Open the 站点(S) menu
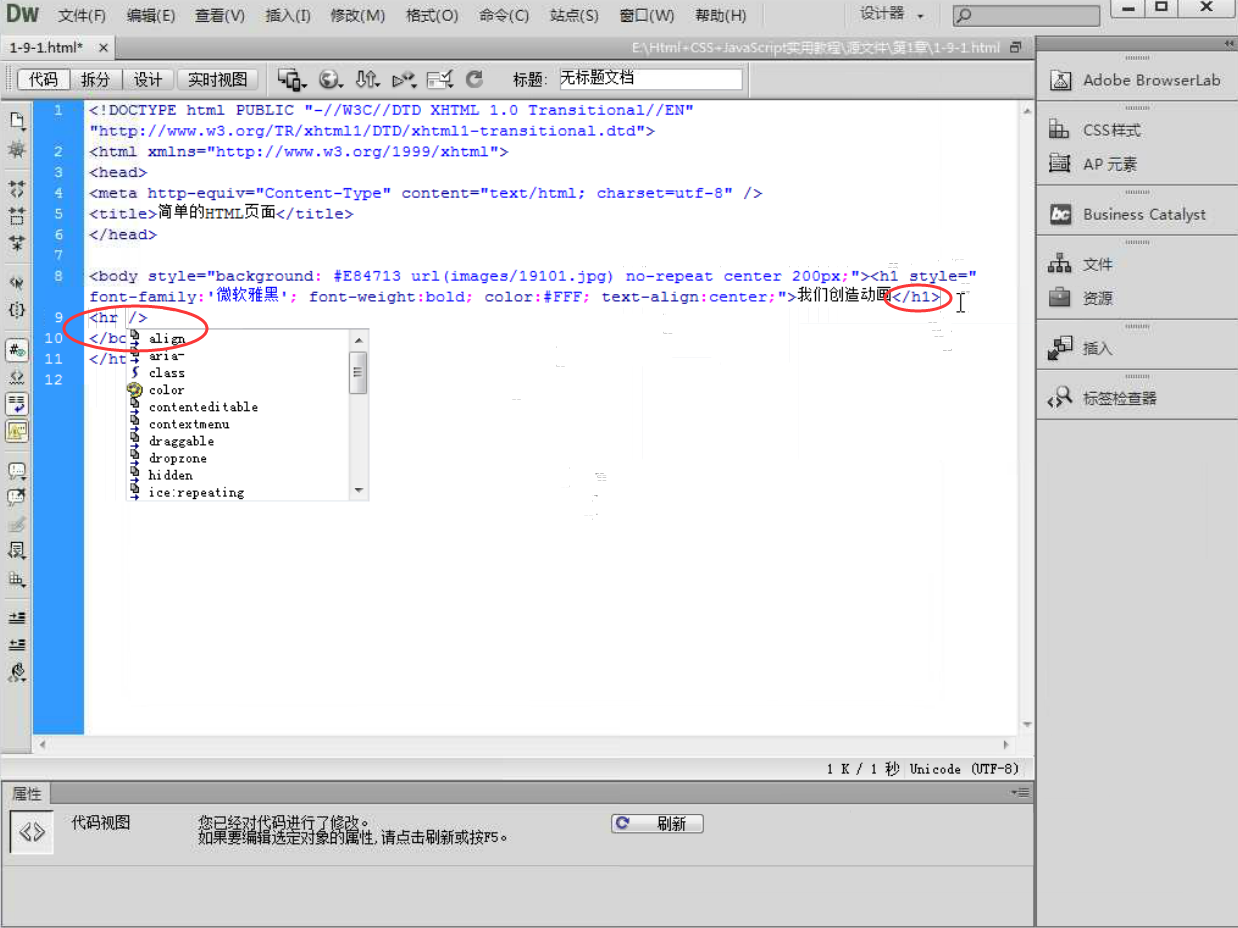 575,15
